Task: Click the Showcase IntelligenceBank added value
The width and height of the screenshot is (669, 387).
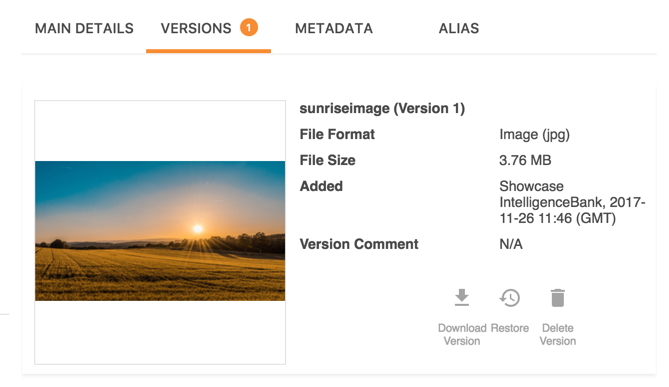Action: point(572,202)
